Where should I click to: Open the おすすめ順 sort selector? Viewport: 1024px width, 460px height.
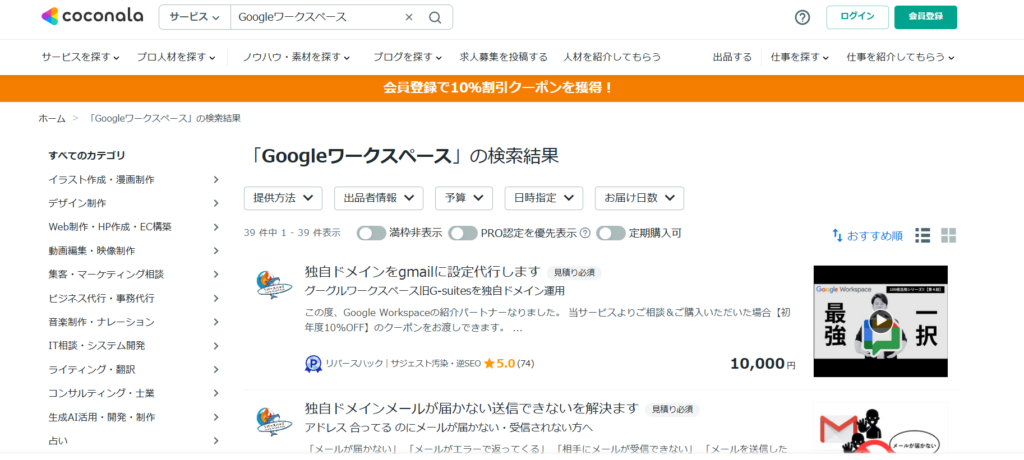pyautogui.click(x=867, y=236)
